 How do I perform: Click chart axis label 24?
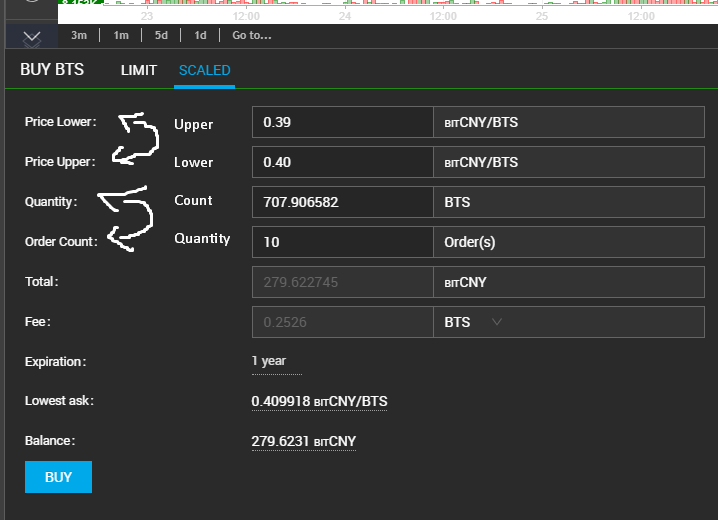[x=345, y=16]
